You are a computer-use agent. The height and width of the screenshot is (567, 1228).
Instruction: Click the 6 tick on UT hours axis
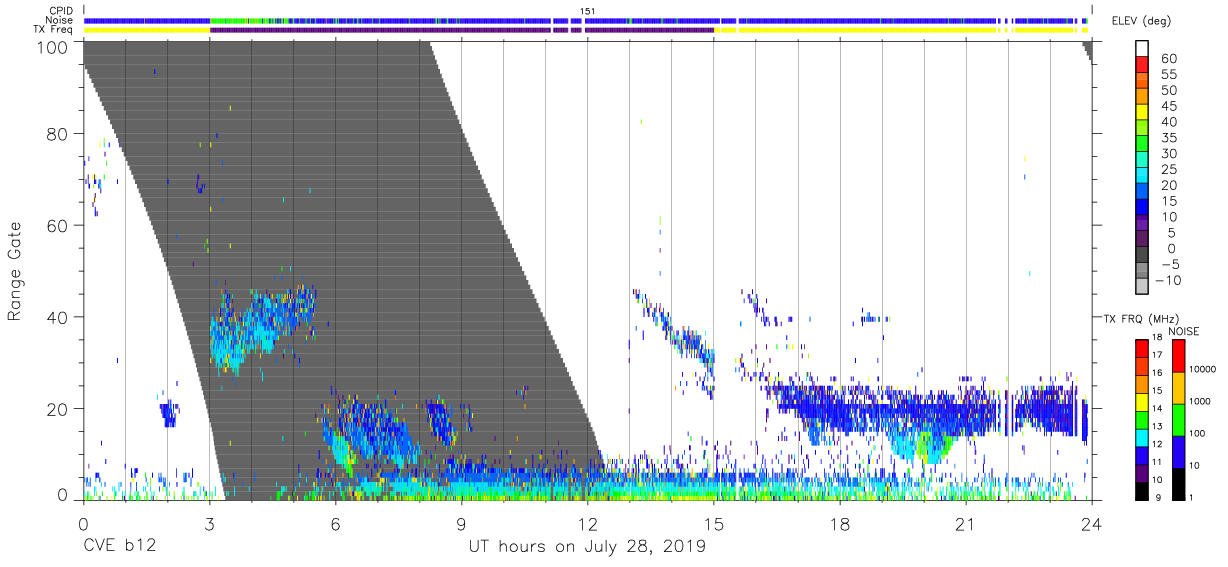pos(335,523)
